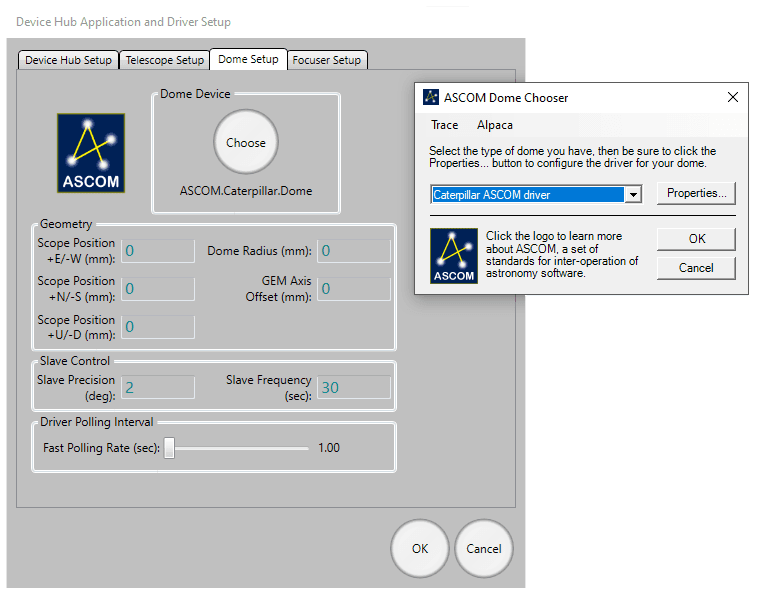Viewport: 757px width, 595px height.
Task: Switch to the Device Hub Setup tab
Action: [x=68, y=60]
